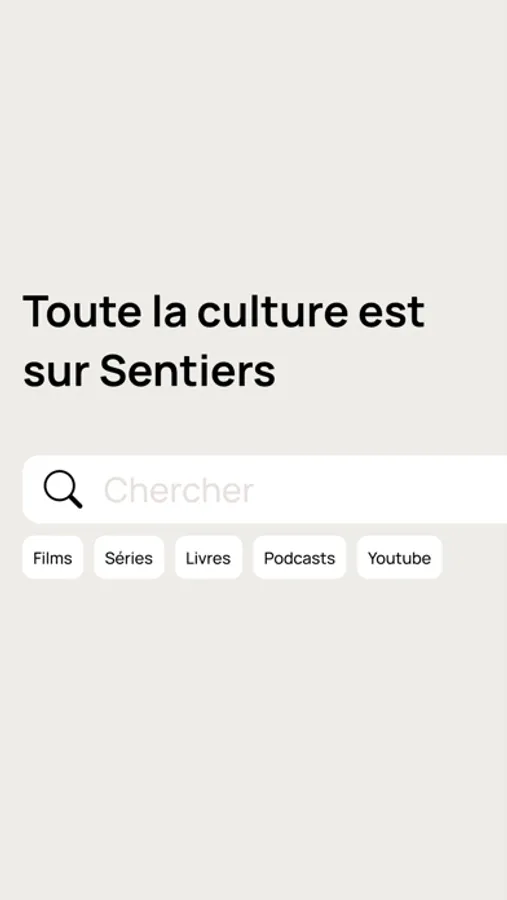Choose the Livres category chip
507x900 pixels.
tap(208, 558)
